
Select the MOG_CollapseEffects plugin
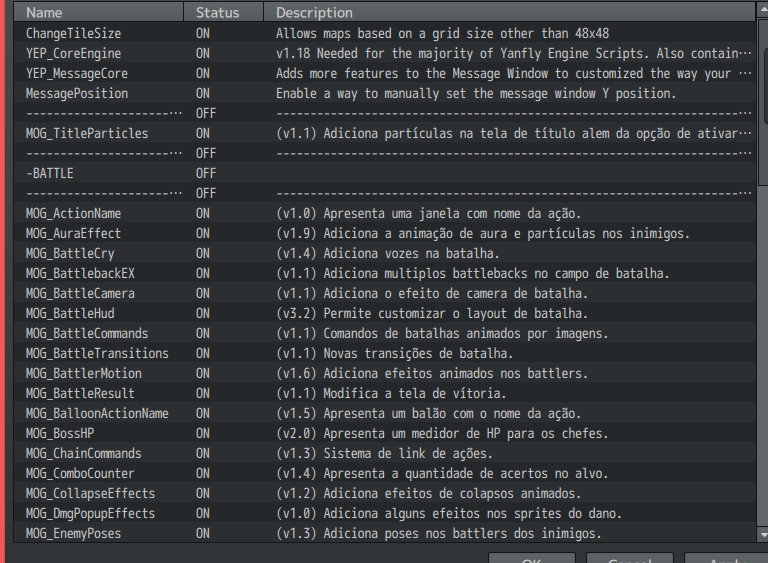point(384,493)
